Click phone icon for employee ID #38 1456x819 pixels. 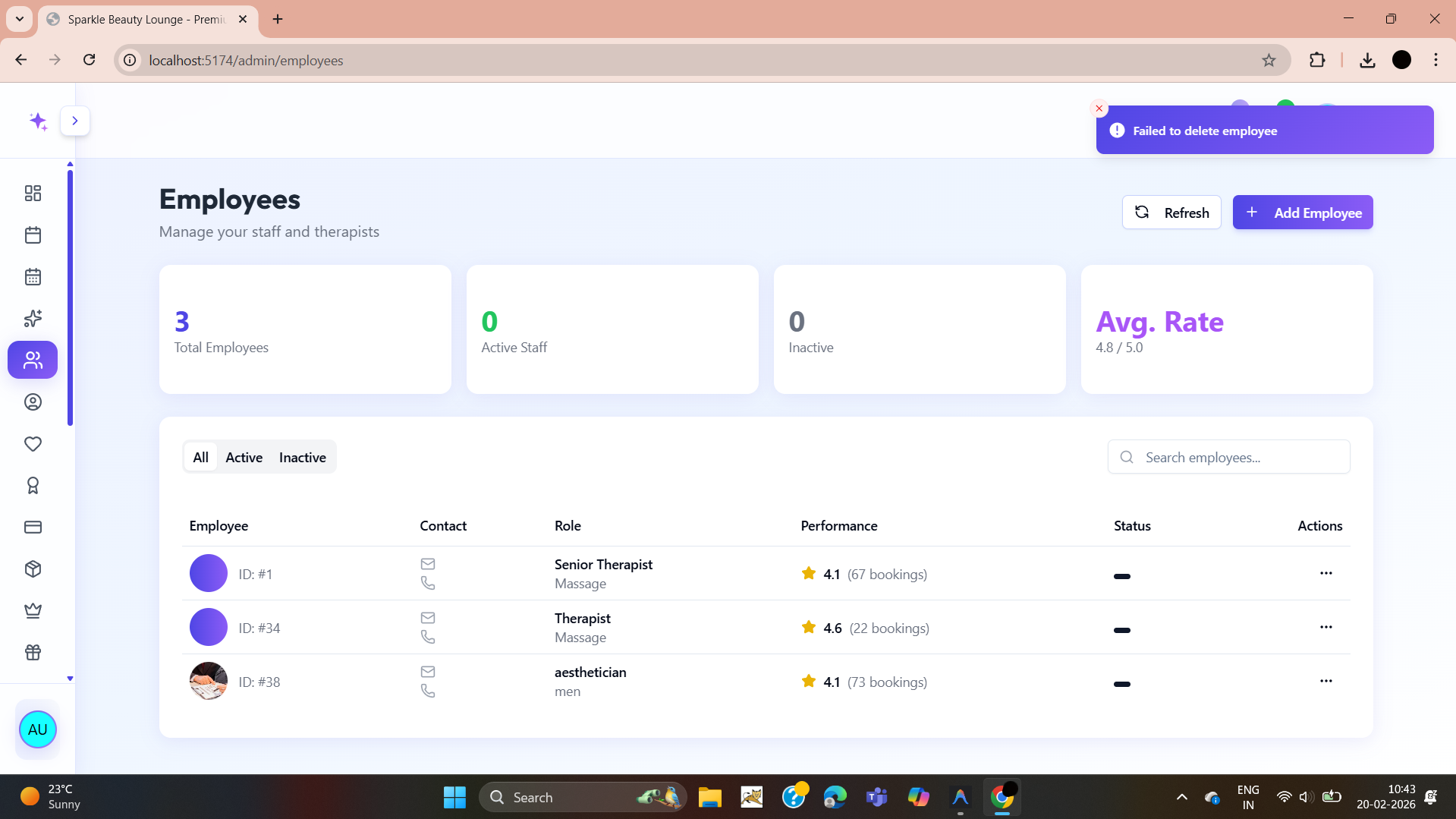[428, 691]
